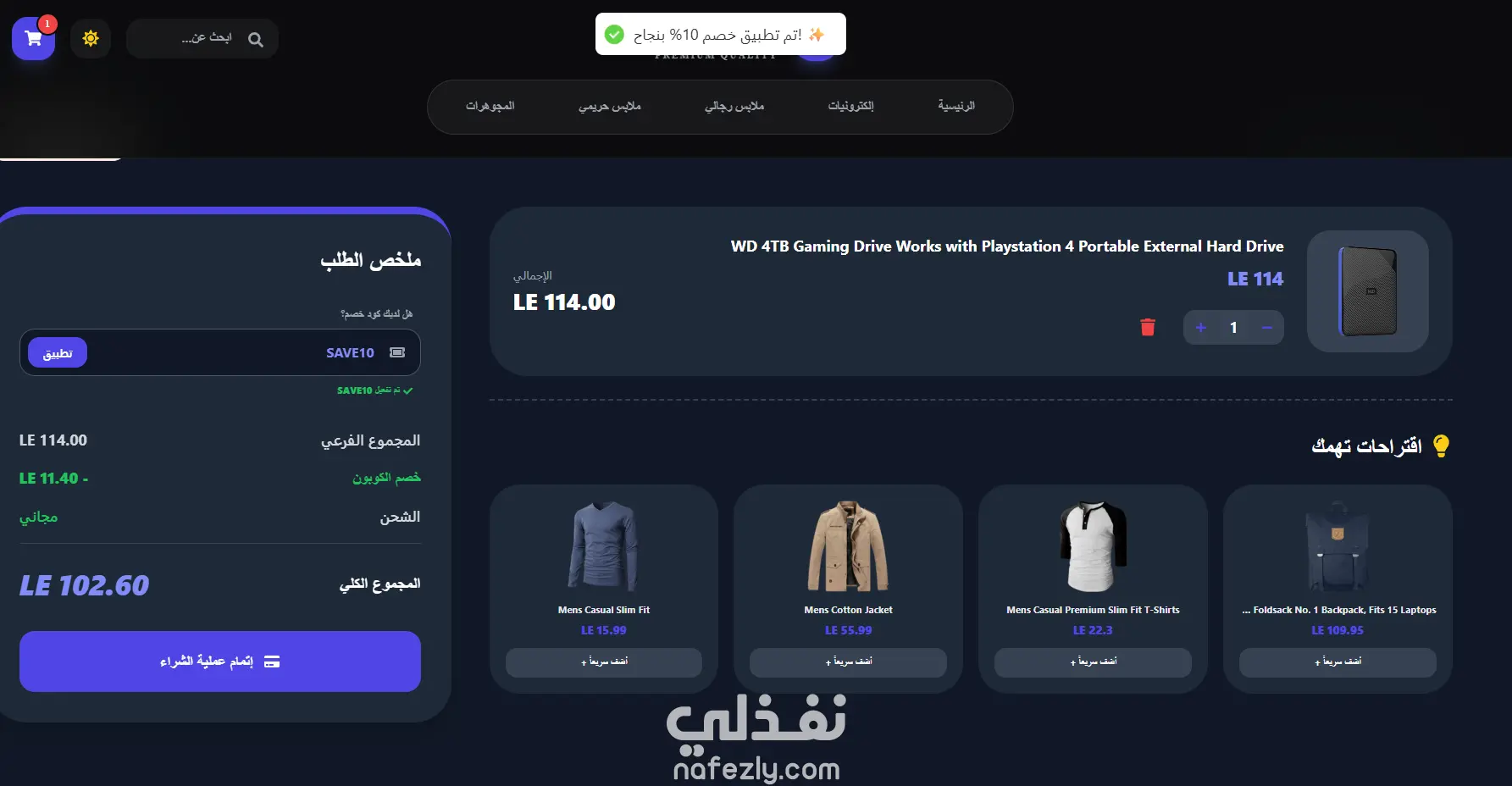Quick add Mens Casual Slim Fit

point(604,662)
